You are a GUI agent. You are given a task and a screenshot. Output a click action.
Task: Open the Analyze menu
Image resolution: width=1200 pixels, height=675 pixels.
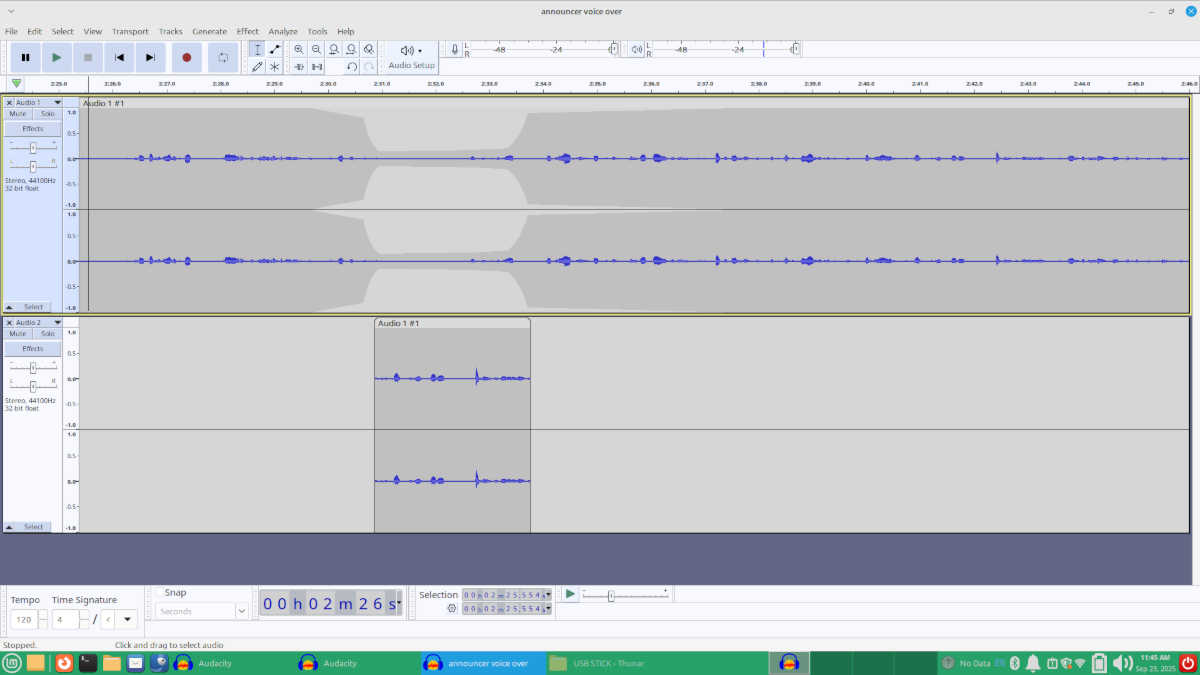(283, 31)
